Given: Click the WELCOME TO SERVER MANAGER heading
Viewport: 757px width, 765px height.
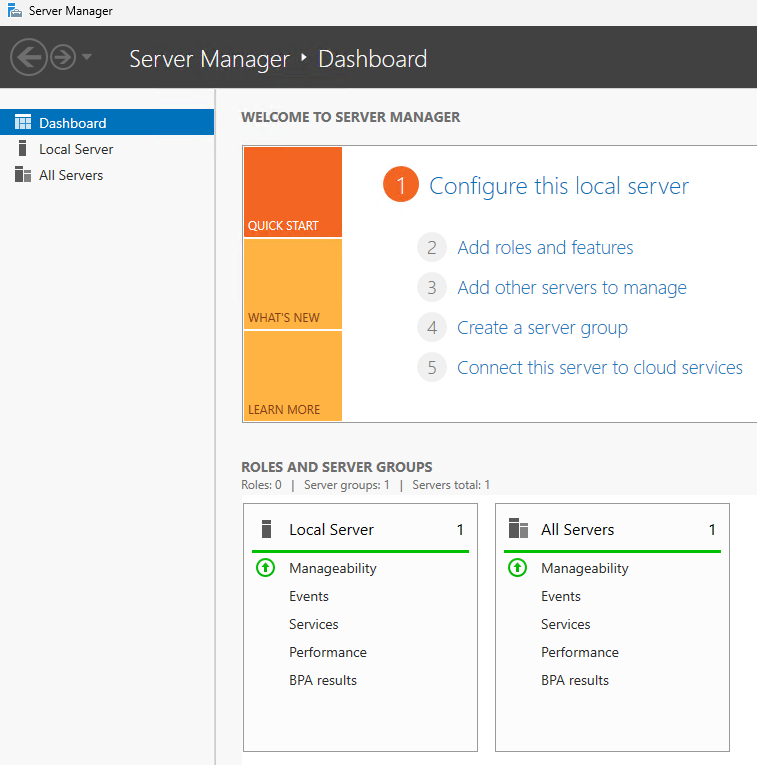Looking at the screenshot, I should (x=351, y=117).
